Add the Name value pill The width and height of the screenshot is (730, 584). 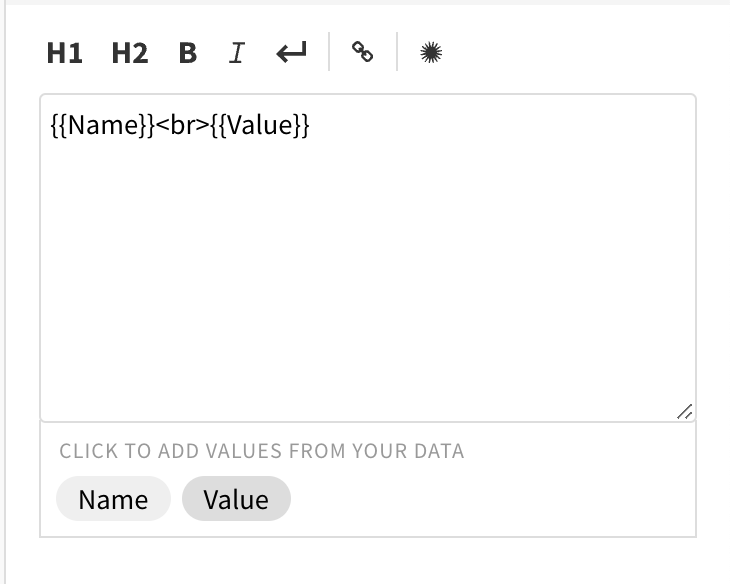click(113, 499)
